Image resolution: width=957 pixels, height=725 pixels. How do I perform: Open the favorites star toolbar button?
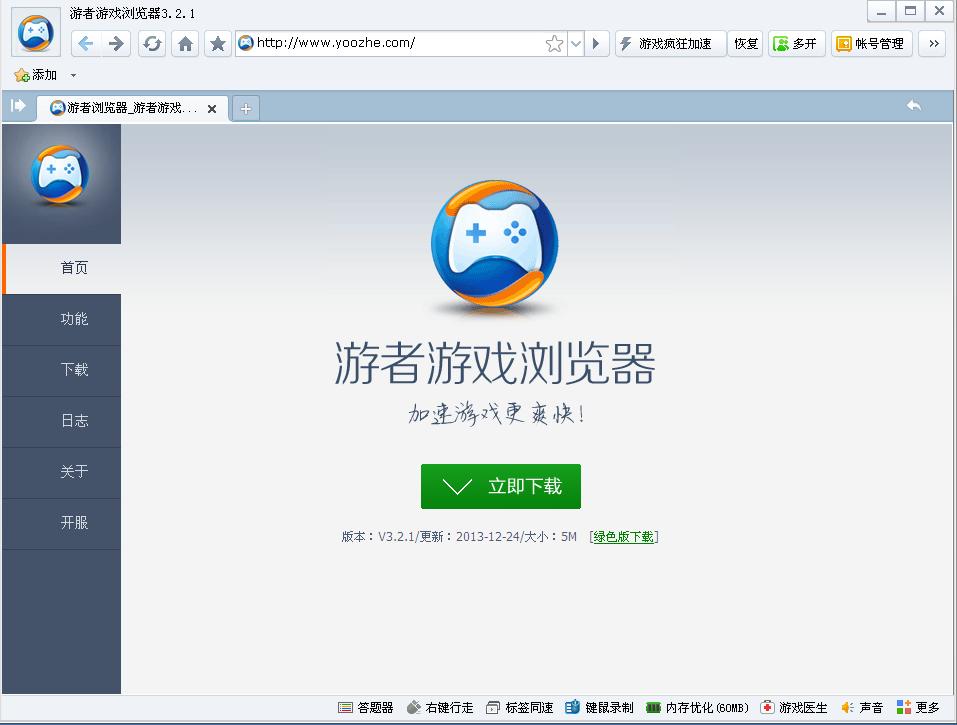217,43
